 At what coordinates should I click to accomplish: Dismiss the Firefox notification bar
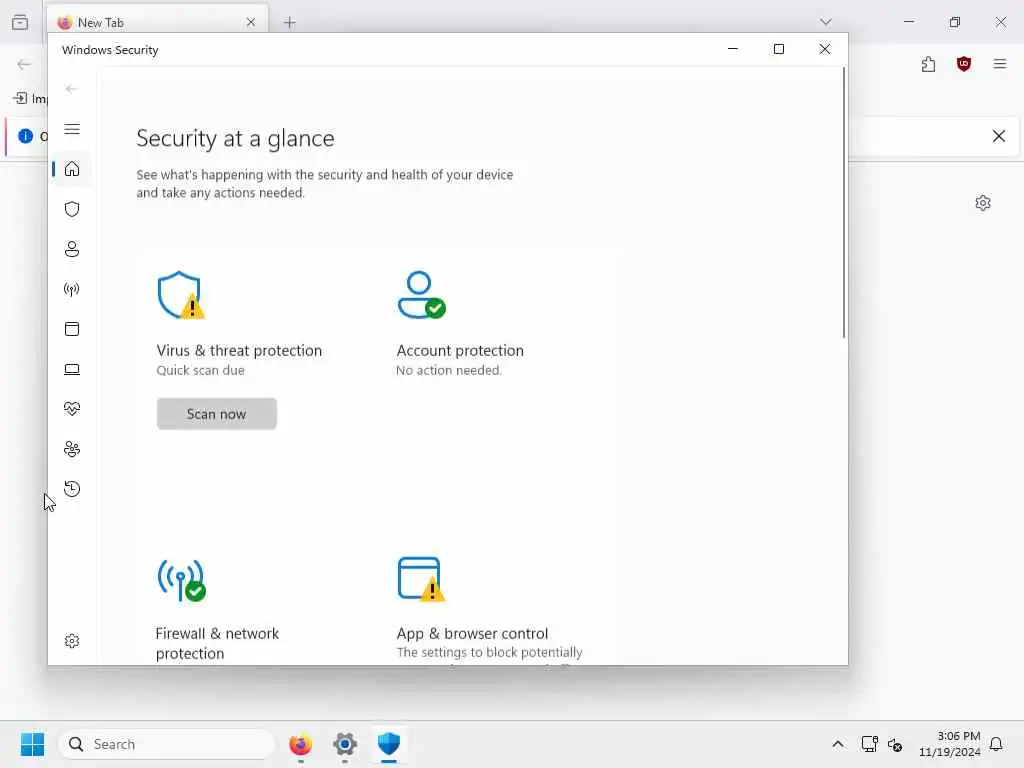(x=999, y=136)
